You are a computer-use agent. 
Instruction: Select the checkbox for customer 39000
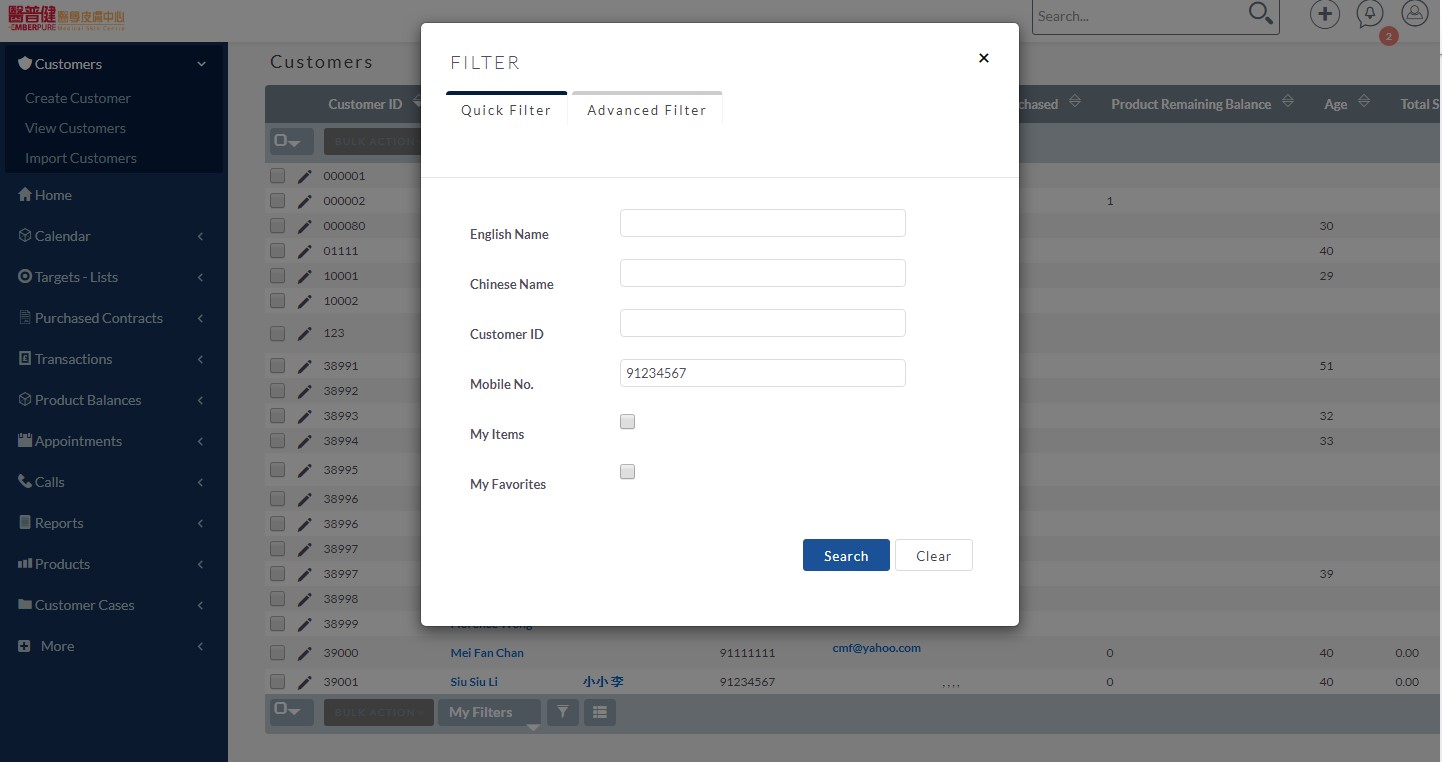(277, 653)
